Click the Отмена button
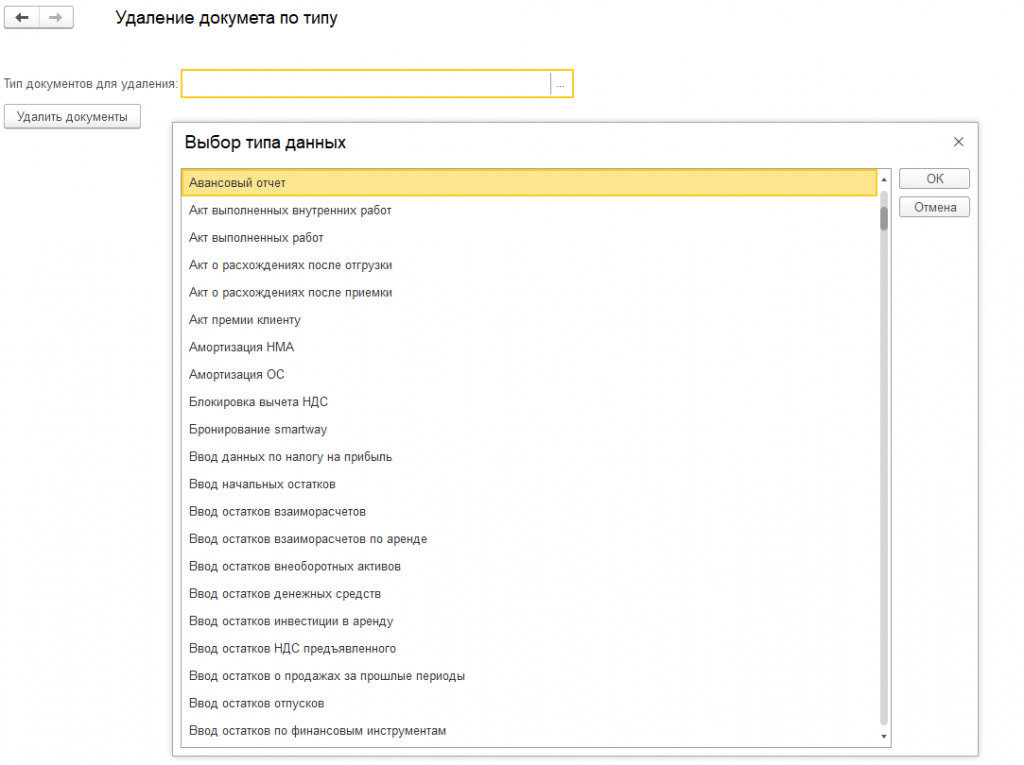This screenshot has height=765, width=1024. point(934,207)
